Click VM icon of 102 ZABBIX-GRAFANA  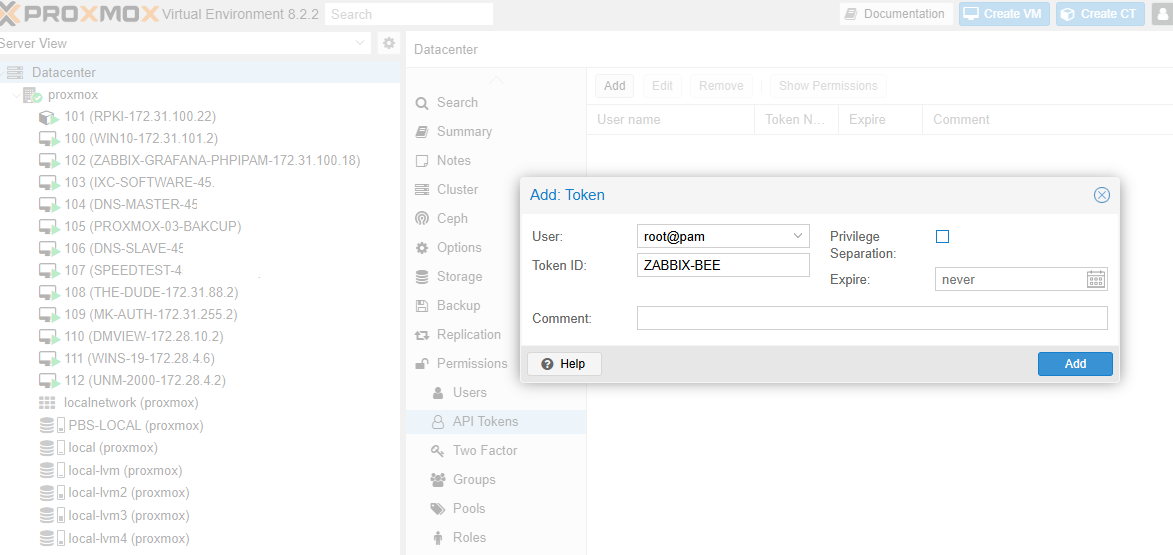[49, 161]
